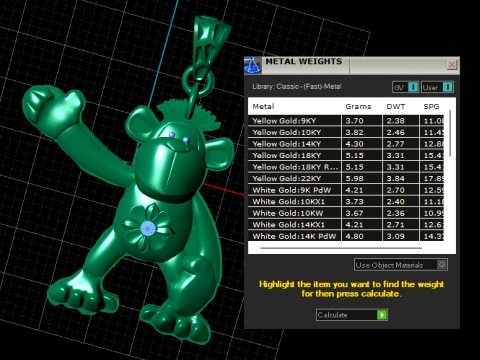The height and width of the screenshot is (360, 480).
Task: Sort by the Grams column header
Action: pos(358,106)
